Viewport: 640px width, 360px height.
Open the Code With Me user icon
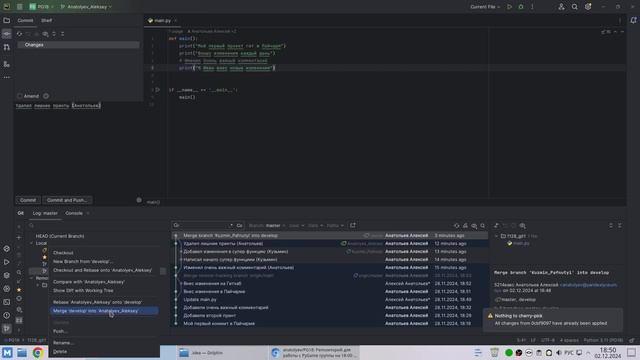(x=561, y=7)
